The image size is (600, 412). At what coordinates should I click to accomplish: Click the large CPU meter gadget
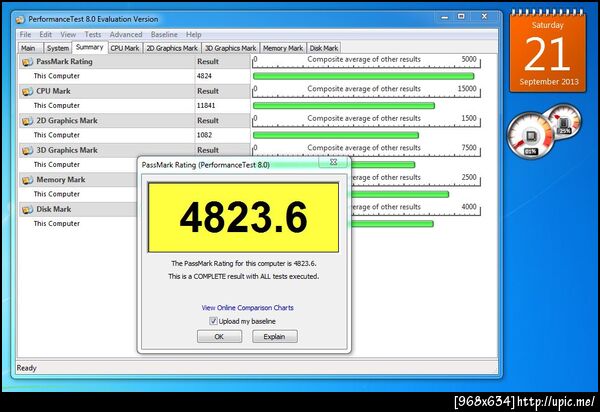530,135
